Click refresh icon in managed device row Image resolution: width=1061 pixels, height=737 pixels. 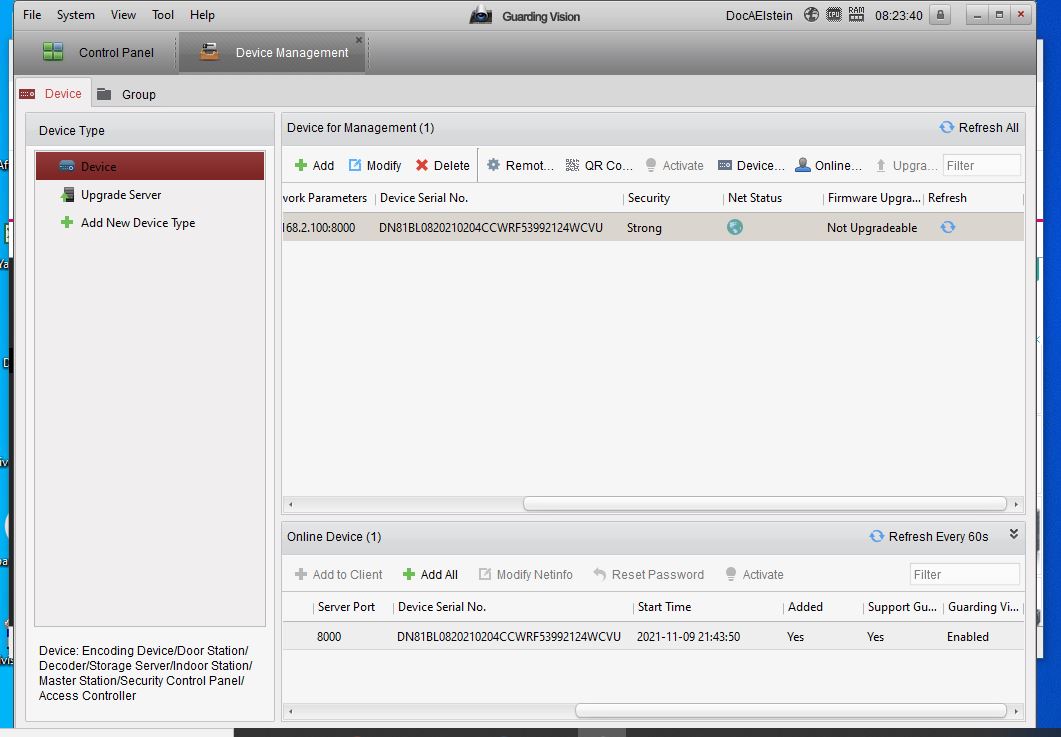[x=948, y=227]
